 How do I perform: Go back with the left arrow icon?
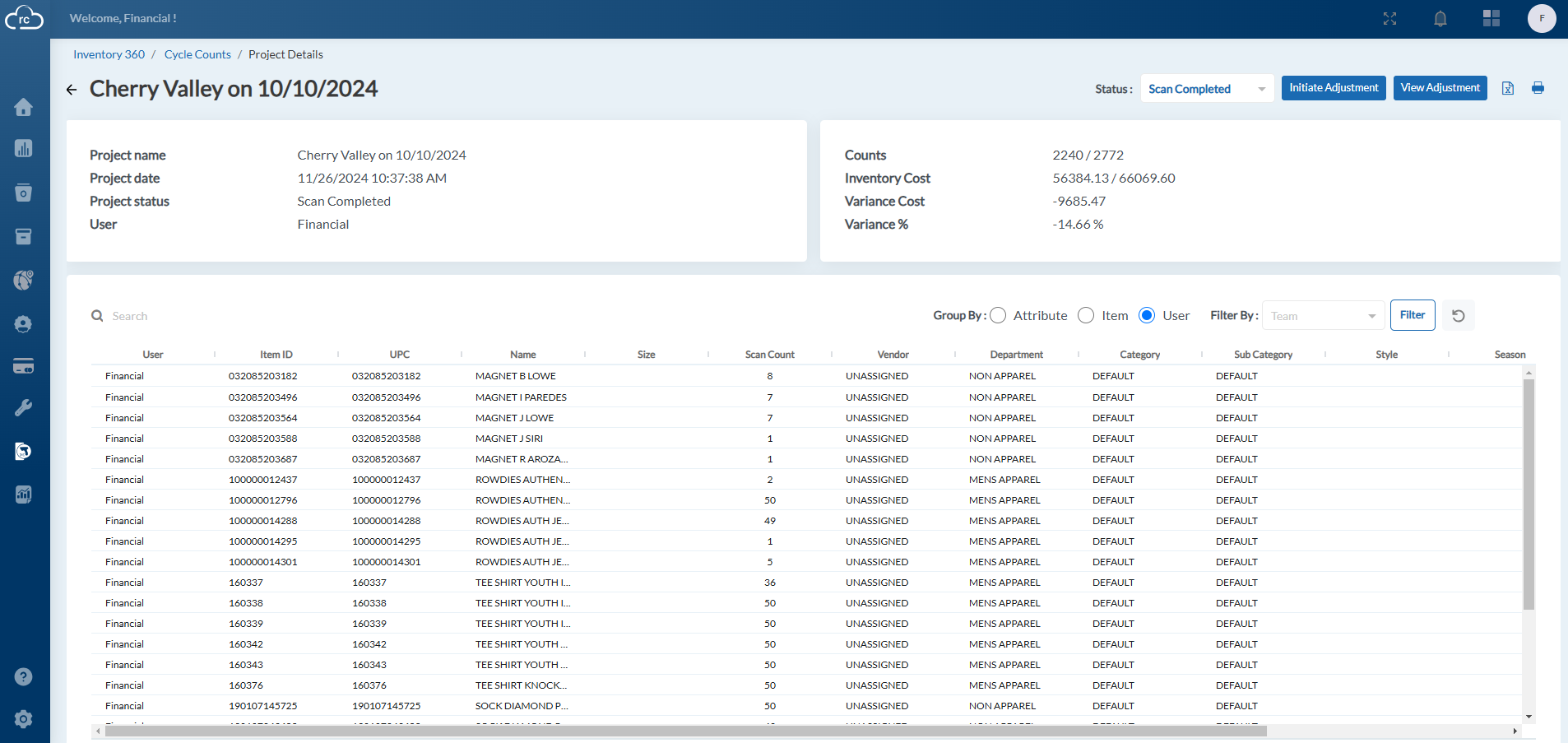(x=72, y=90)
